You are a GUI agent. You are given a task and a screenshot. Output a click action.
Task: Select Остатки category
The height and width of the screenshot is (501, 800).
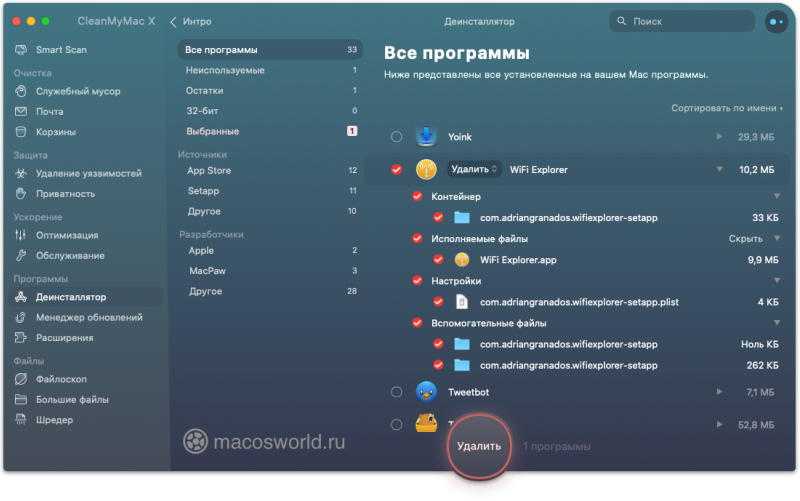pyautogui.click(x=270, y=90)
